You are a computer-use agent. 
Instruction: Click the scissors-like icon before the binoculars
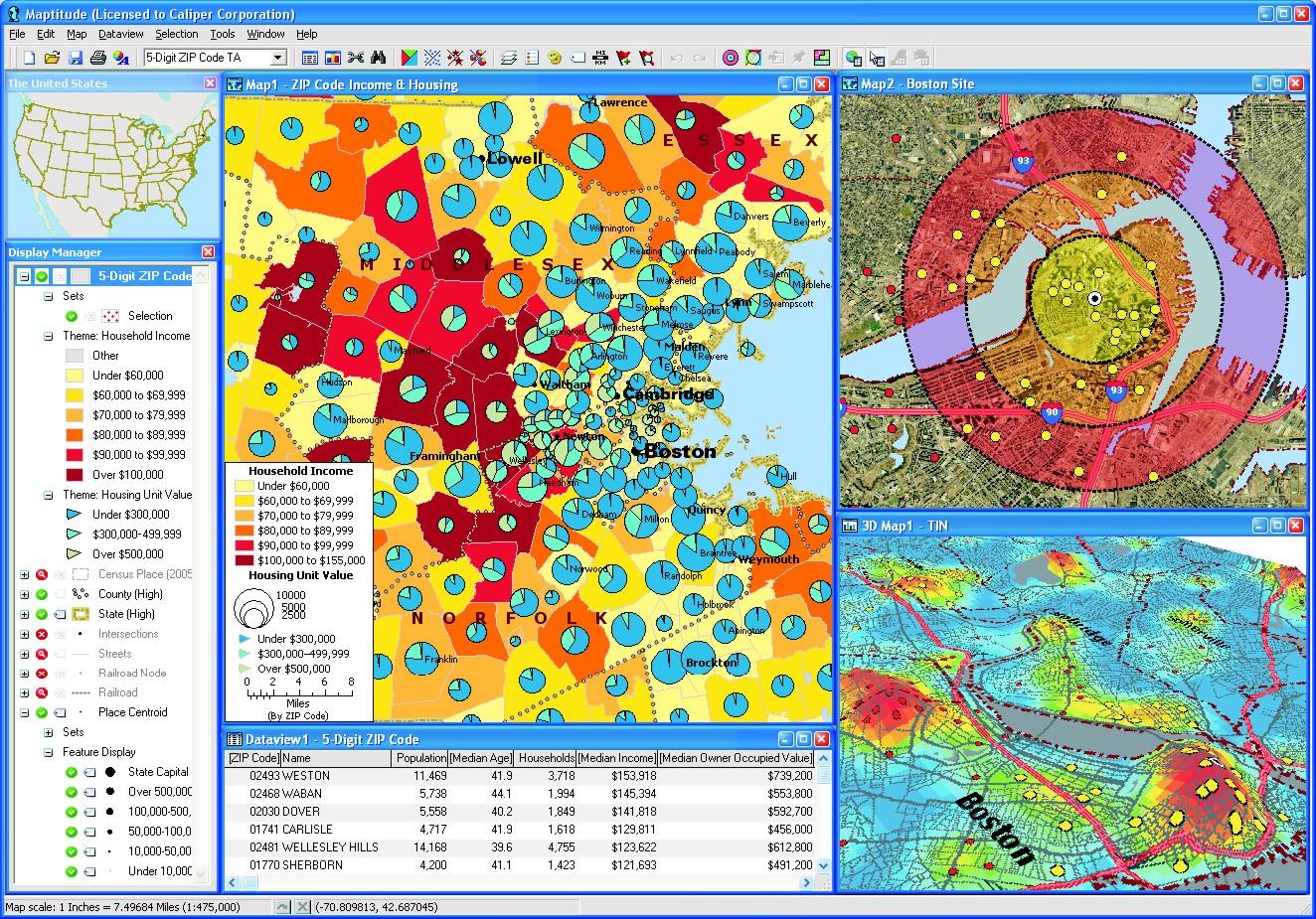click(x=355, y=58)
